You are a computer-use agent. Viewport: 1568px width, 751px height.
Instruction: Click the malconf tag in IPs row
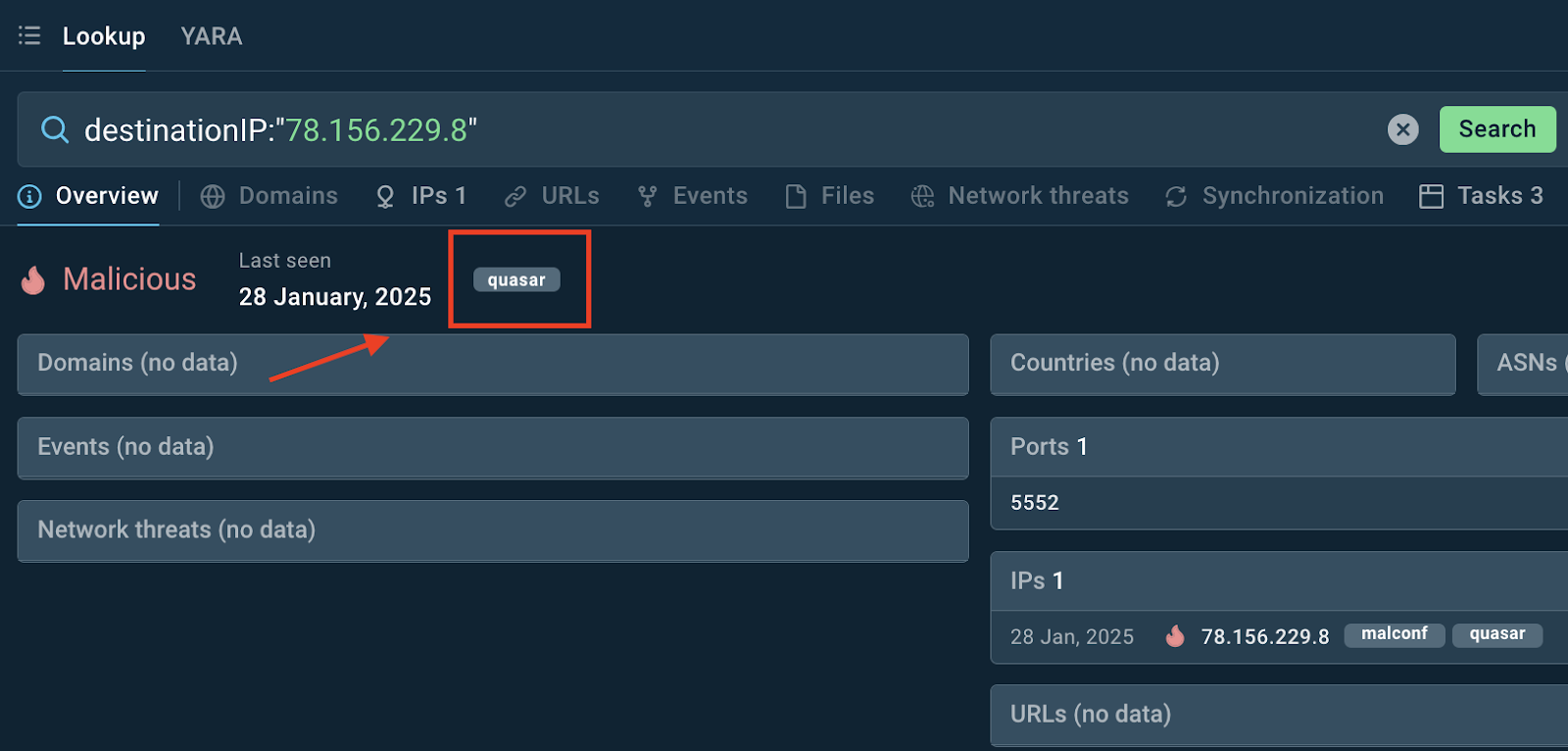[1394, 634]
